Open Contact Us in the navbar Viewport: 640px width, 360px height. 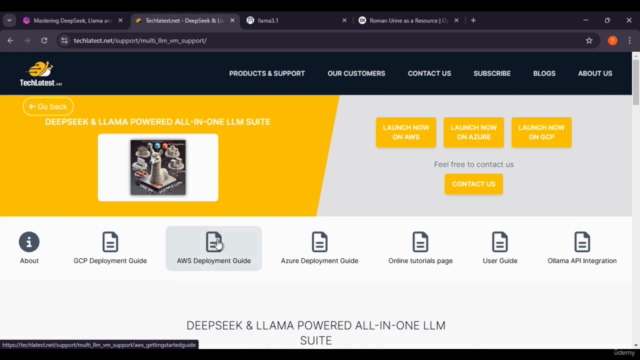tap(429, 73)
